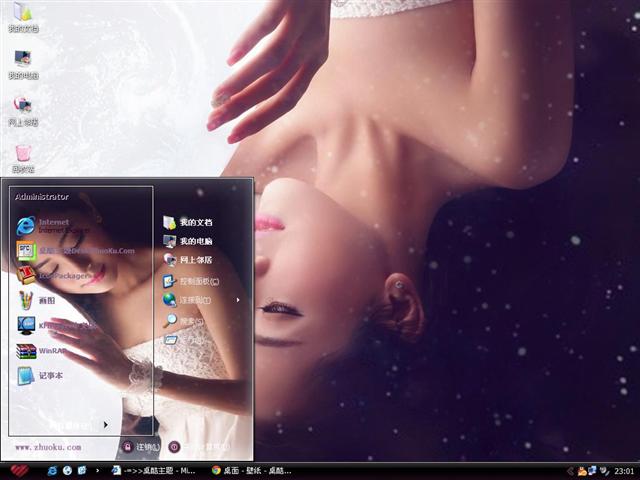This screenshot has height=480, width=640.
Task: Launch 画图 (Paint) from the Start menu
Action: coord(36,300)
